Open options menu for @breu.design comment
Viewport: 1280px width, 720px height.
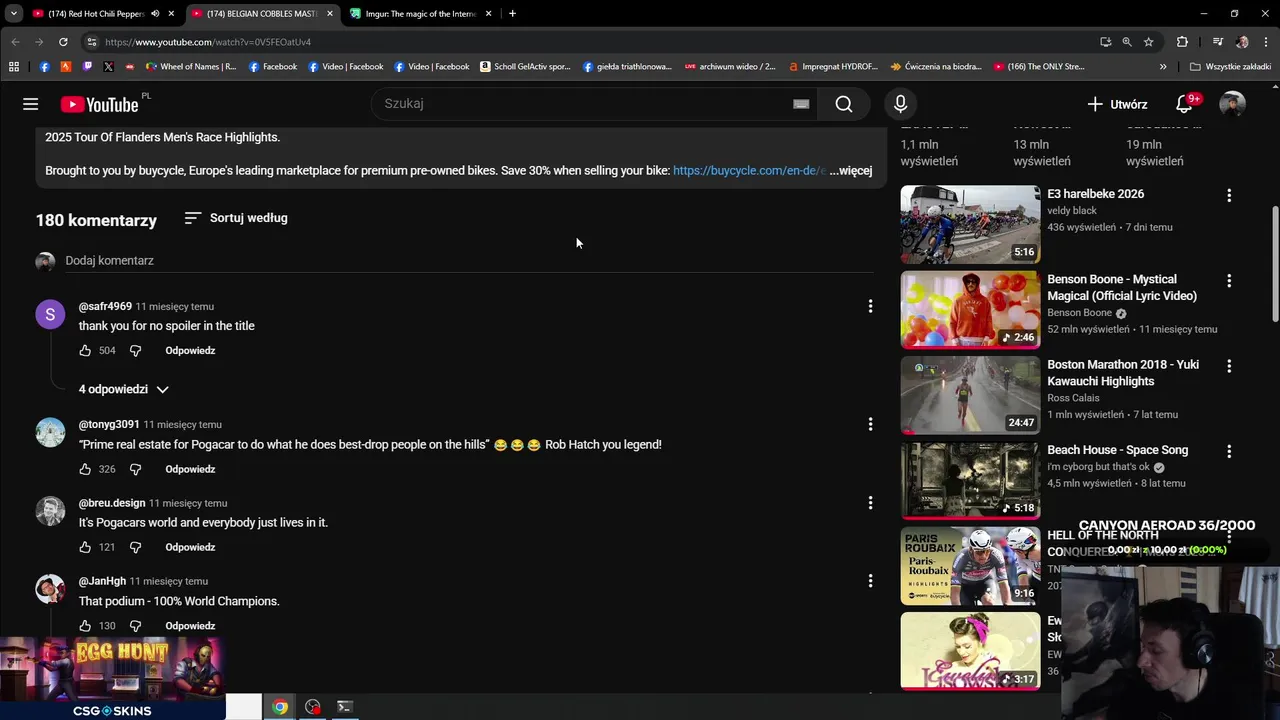click(x=870, y=503)
